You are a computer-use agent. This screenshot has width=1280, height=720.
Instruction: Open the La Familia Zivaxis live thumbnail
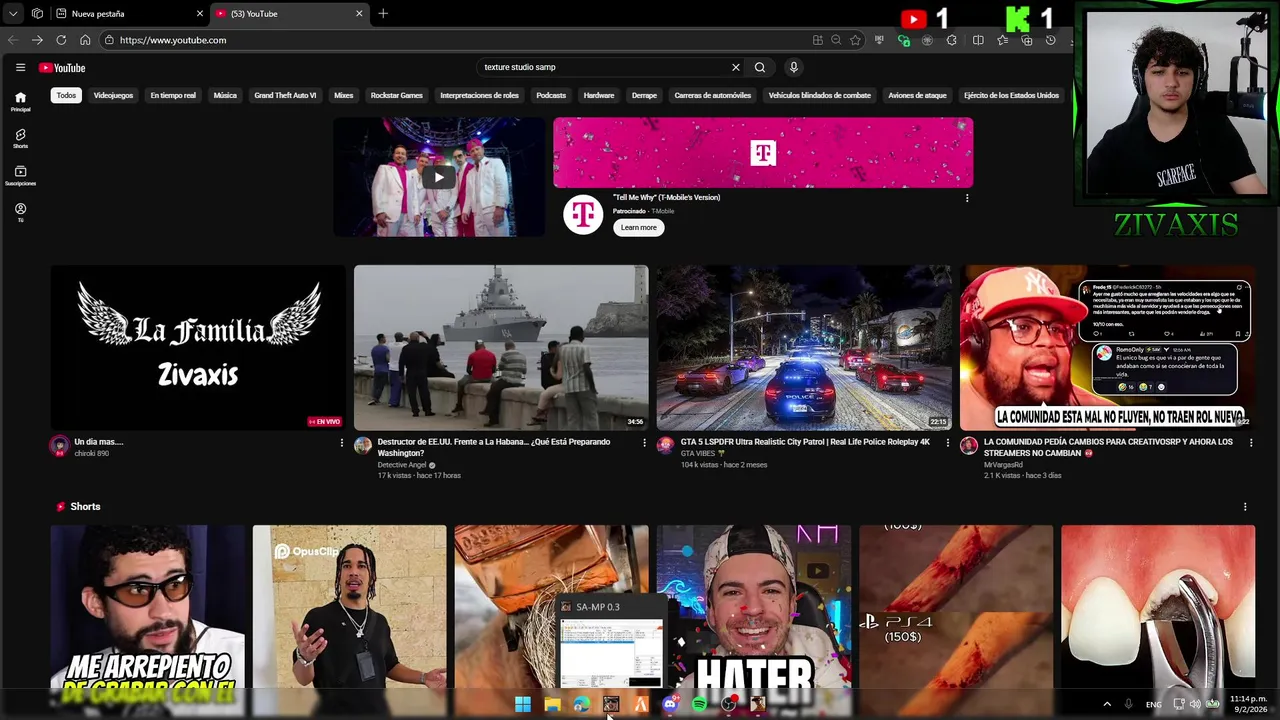click(x=198, y=347)
